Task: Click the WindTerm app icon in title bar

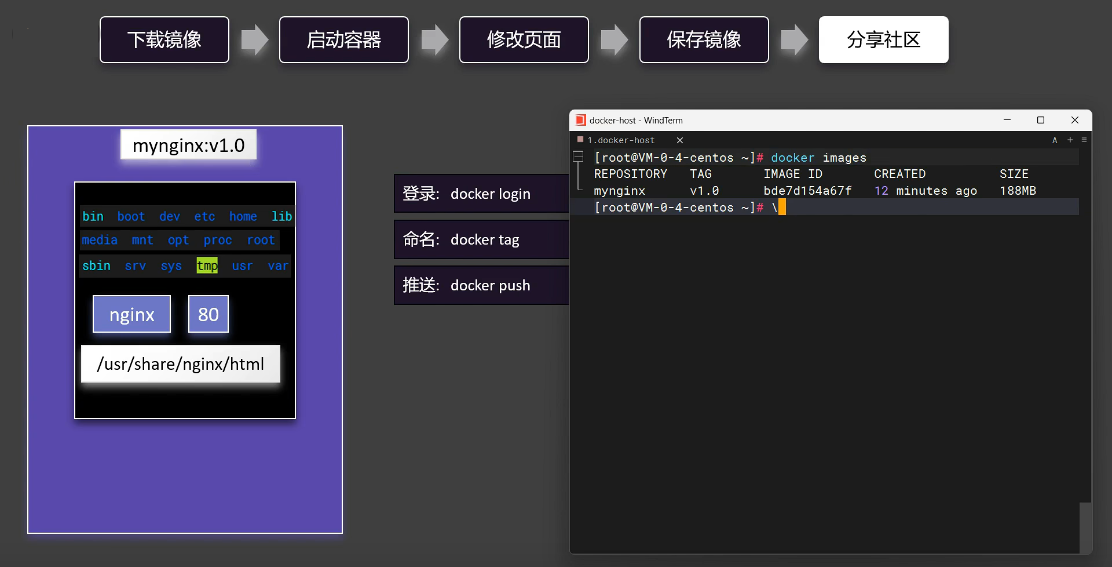Action: 580,120
